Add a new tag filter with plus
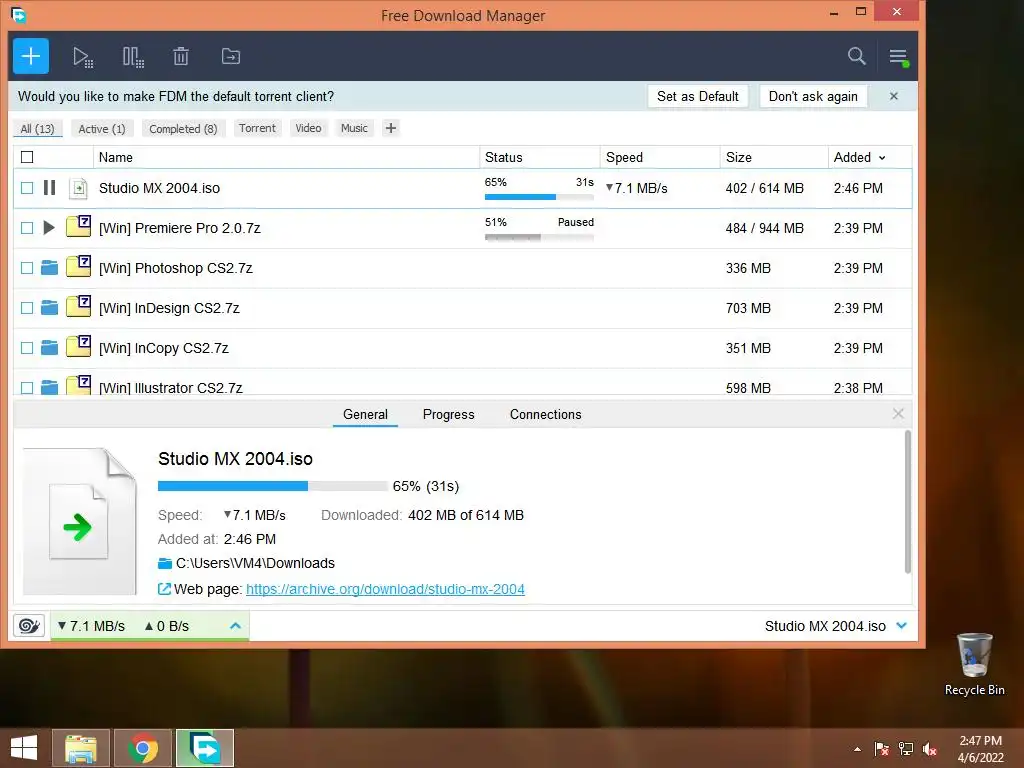 click(x=391, y=128)
